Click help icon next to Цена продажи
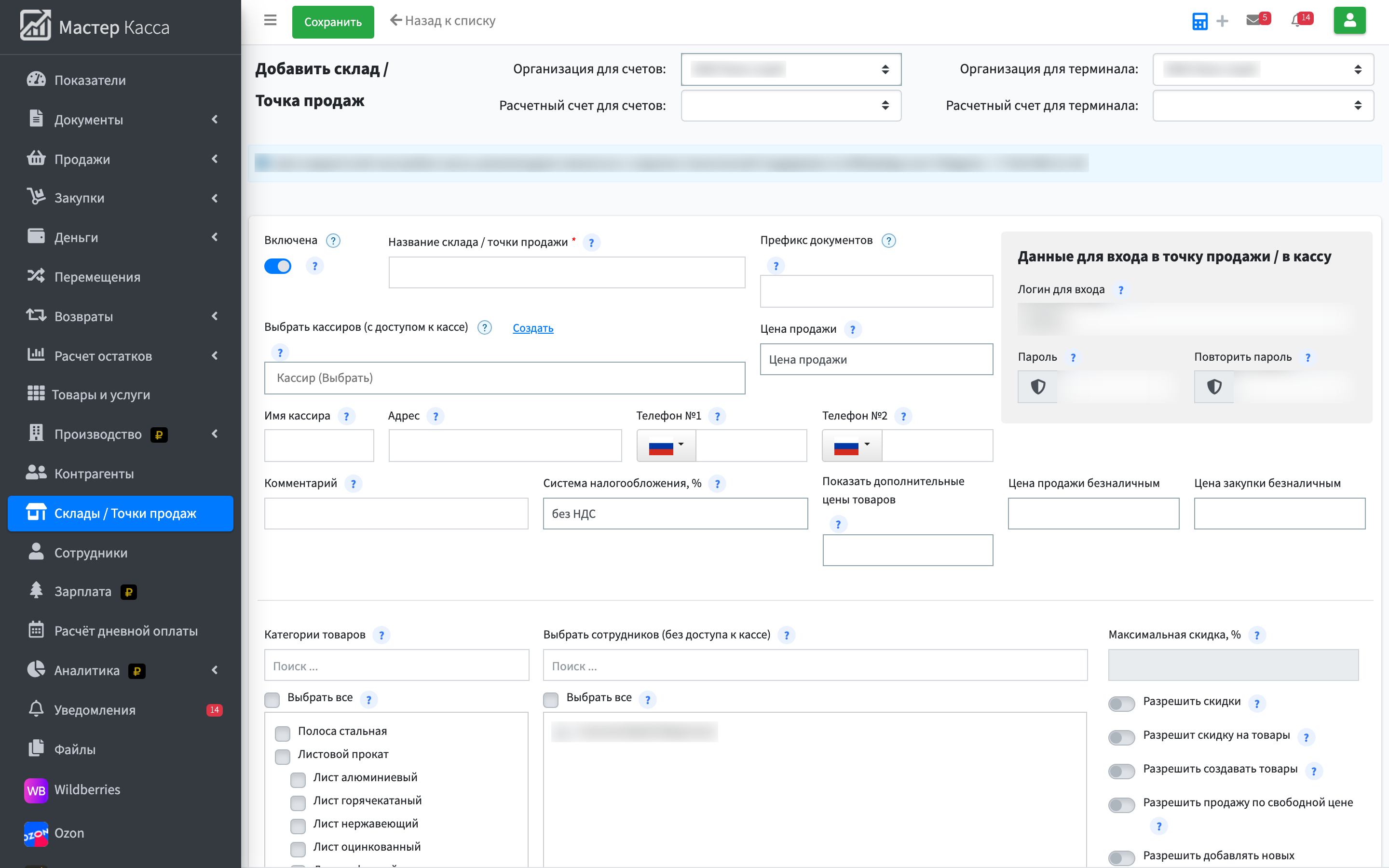The image size is (1389, 868). (x=852, y=329)
